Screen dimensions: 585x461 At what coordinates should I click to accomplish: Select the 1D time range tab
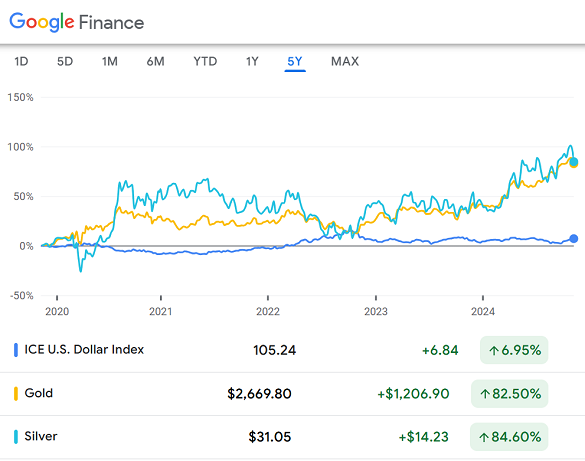click(21, 61)
